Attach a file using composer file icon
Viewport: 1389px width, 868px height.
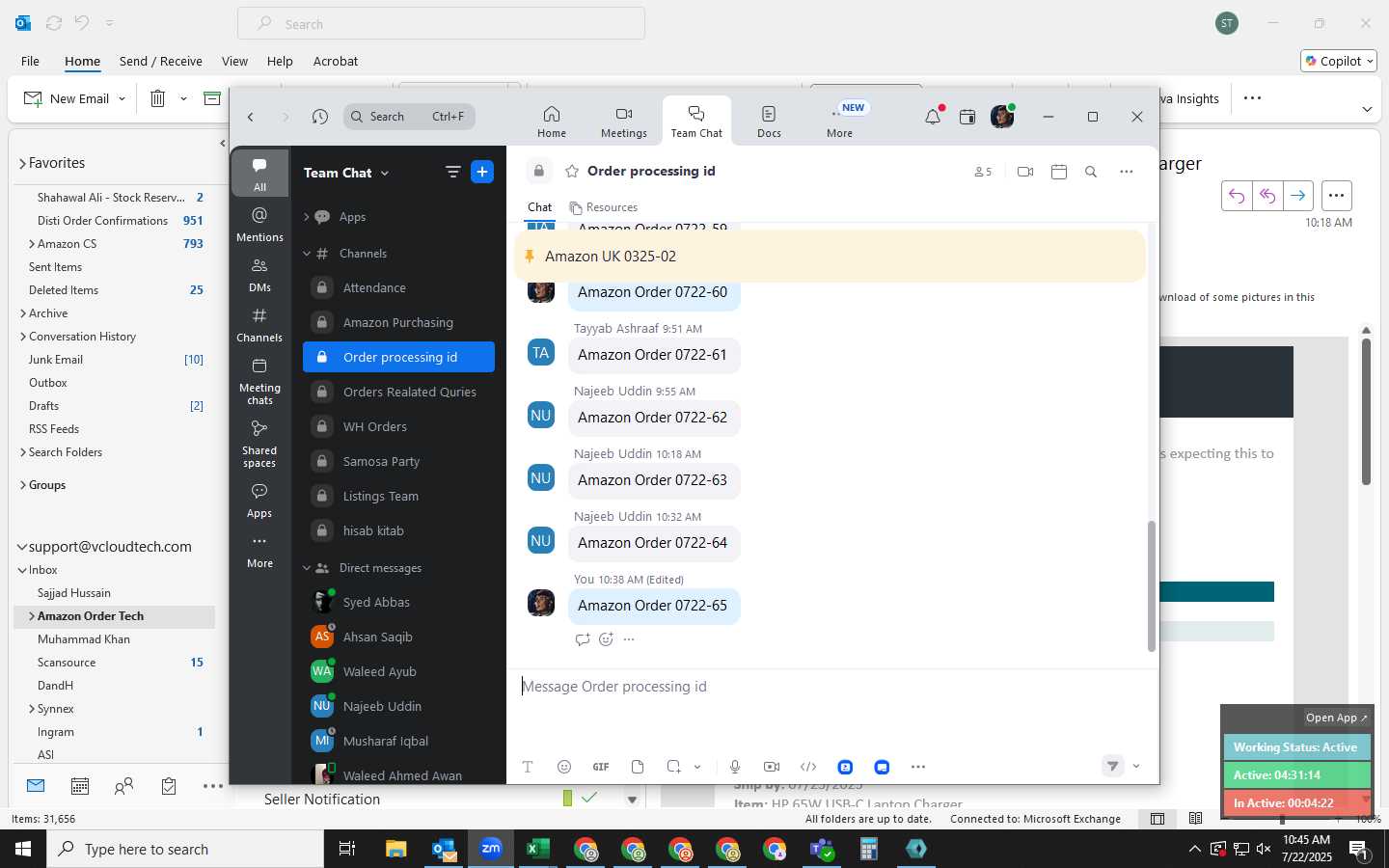(638, 767)
